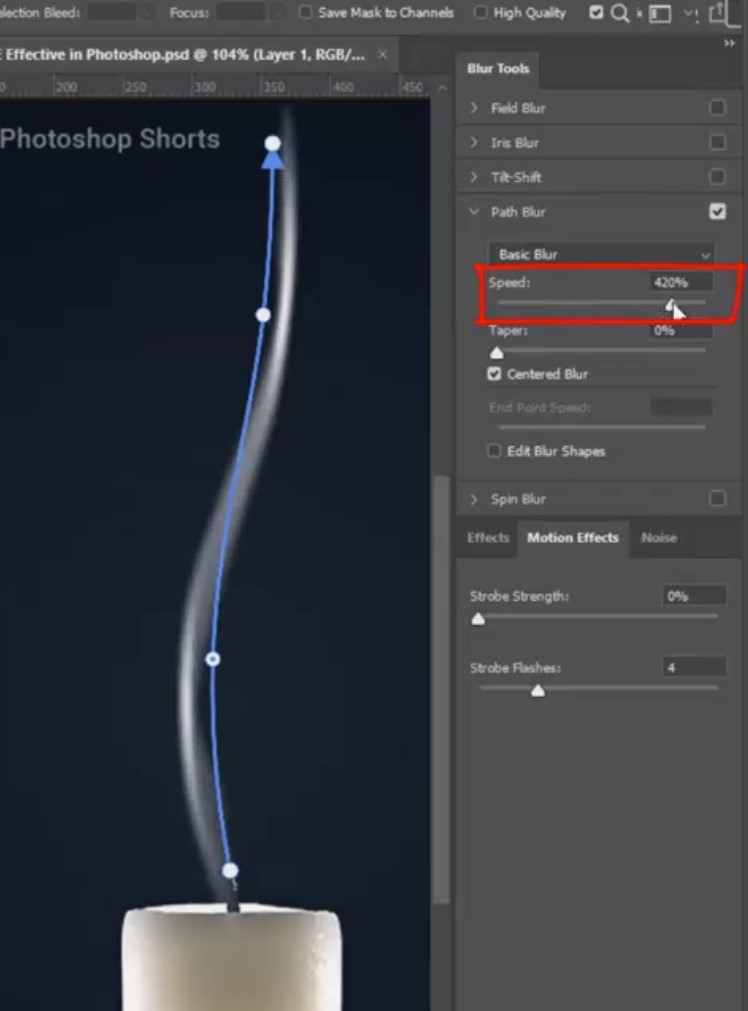Click the Strobe Strength slider handle
Screen dimensions: 748x1011
(478, 619)
